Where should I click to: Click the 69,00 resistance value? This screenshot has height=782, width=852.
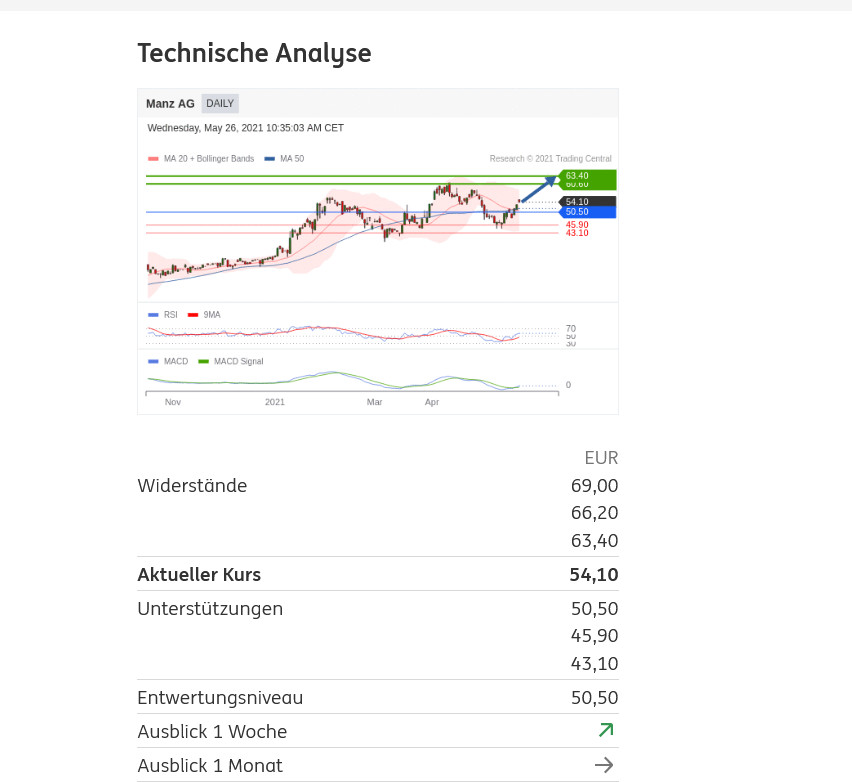(x=594, y=486)
